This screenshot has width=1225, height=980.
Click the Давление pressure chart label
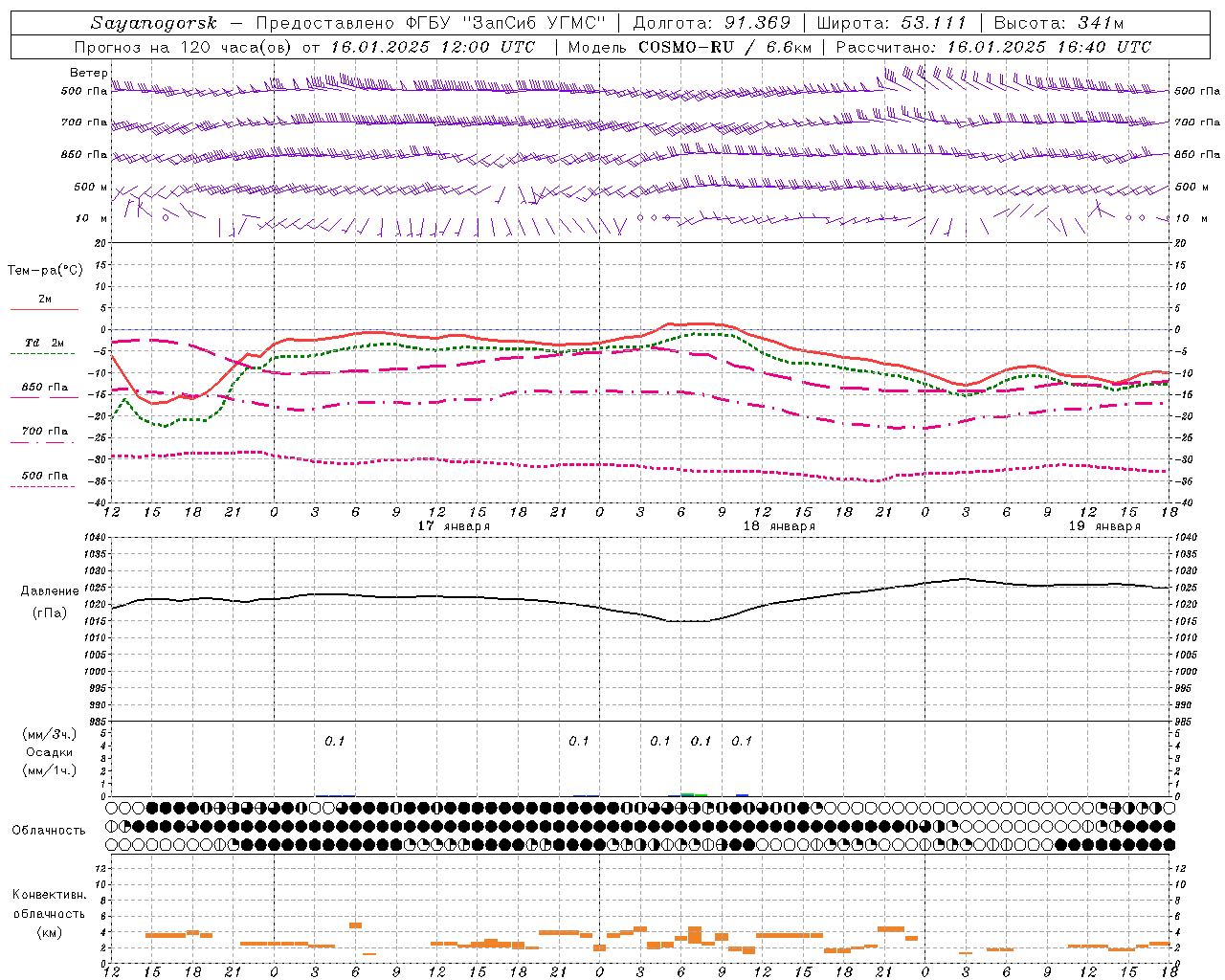[x=50, y=591]
